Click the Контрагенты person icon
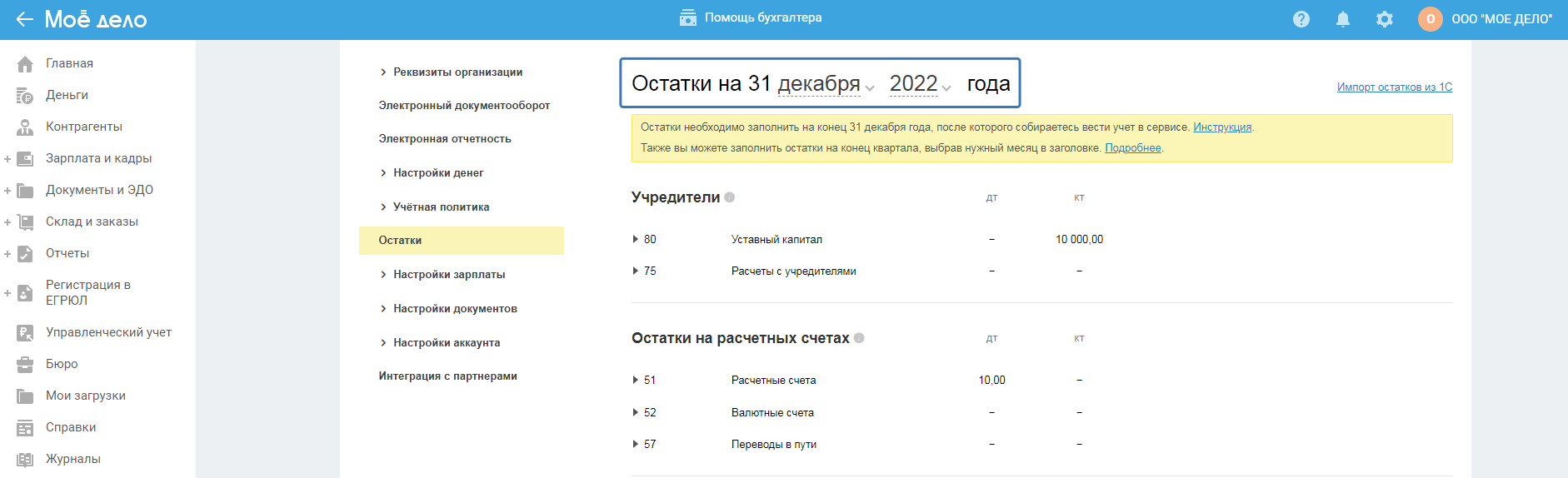The height and width of the screenshot is (478, 1568). click(25, 127)
